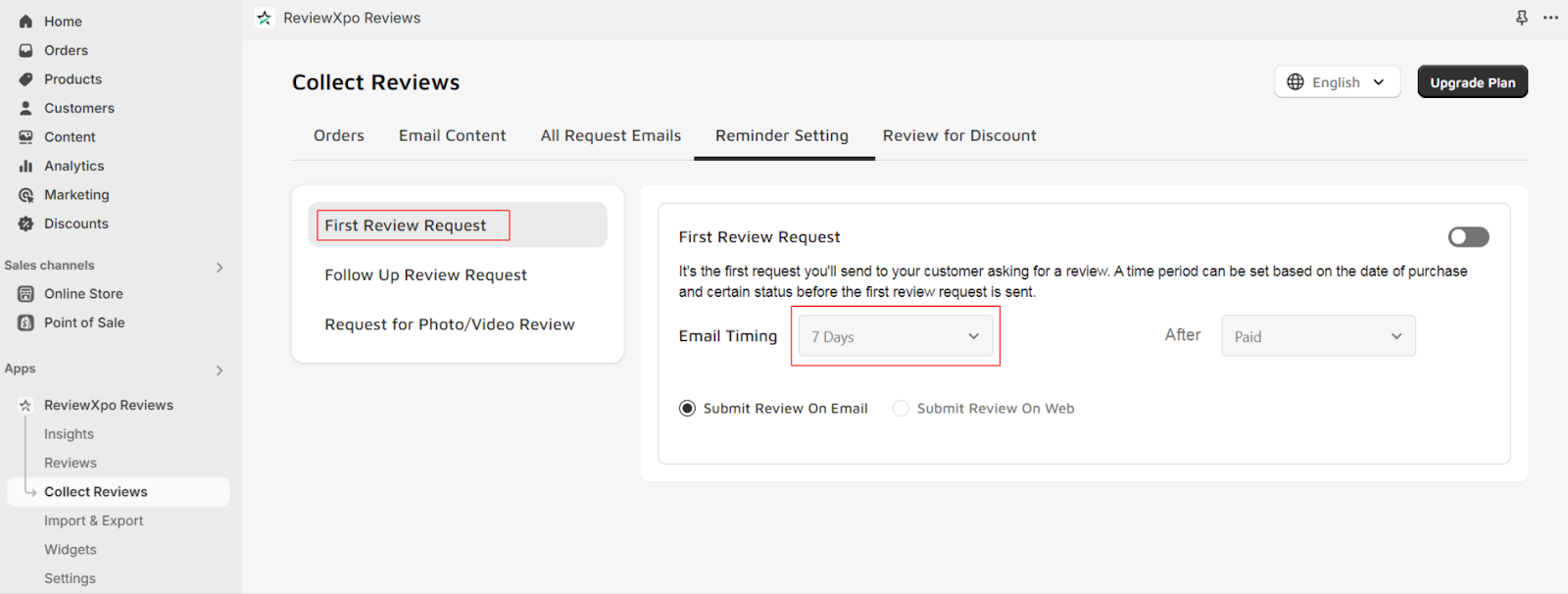Open Widgets in sidebar

pos(71,550)
